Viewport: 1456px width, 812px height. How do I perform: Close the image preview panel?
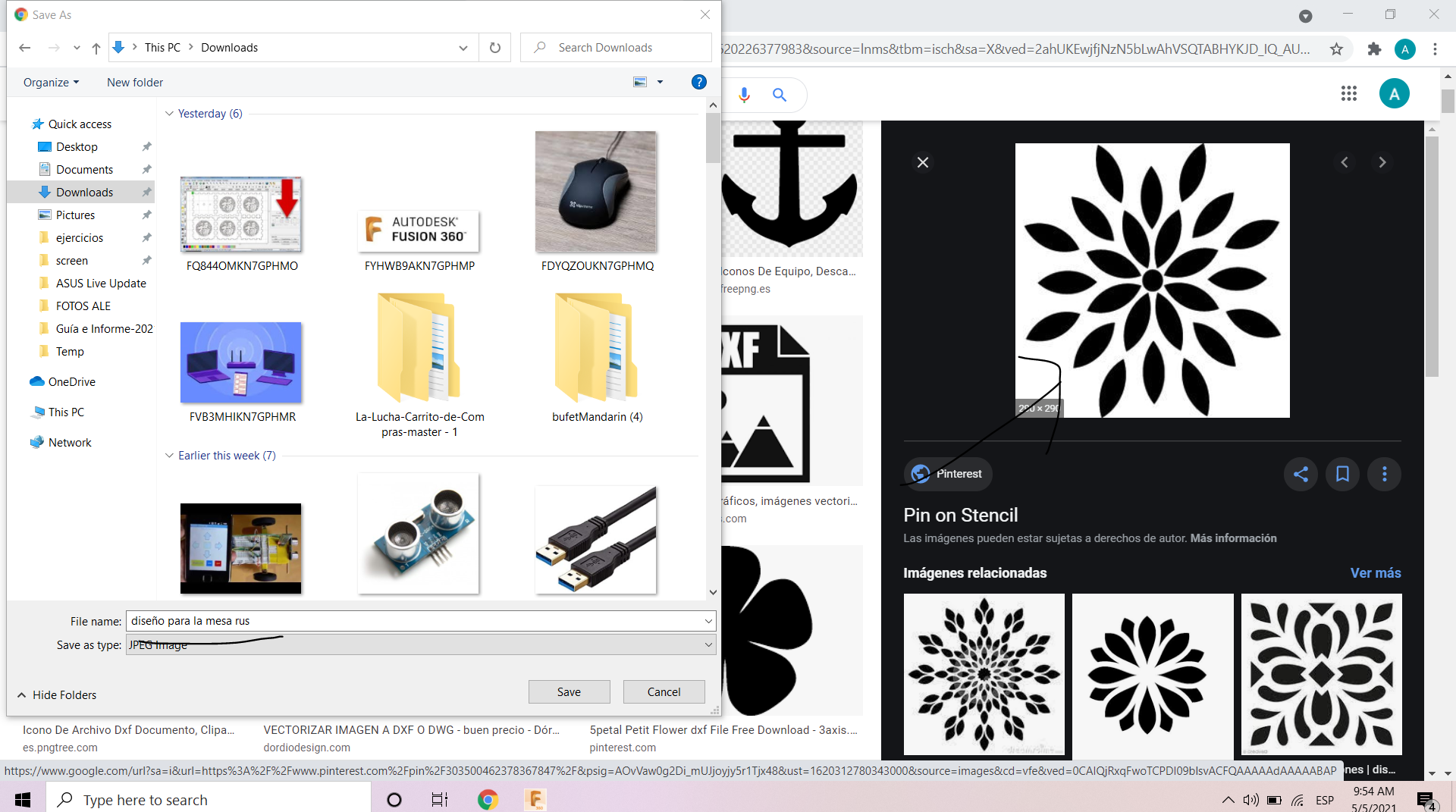[x=923, y=162]
